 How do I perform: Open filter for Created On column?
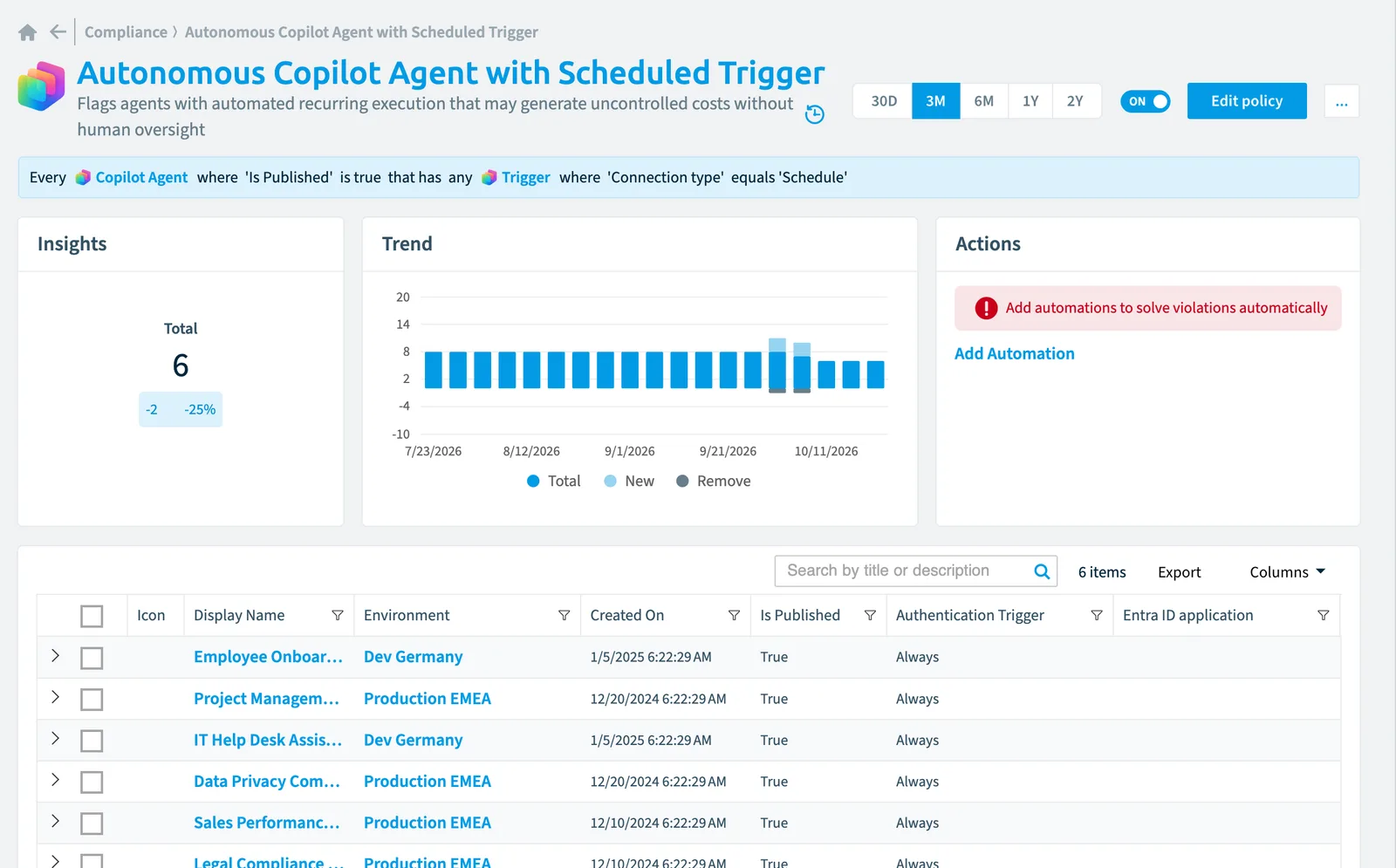pos(734,615)
